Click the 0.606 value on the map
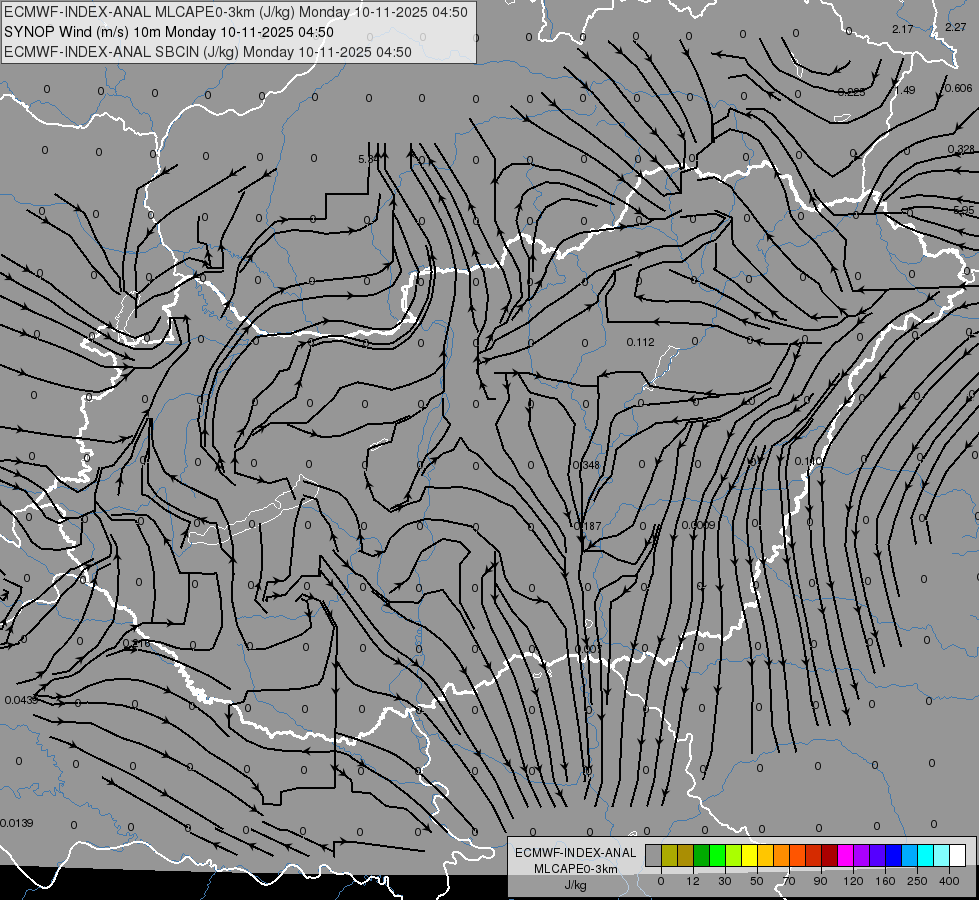The height and width of the screenshot is (900, 979). [958, 89]
